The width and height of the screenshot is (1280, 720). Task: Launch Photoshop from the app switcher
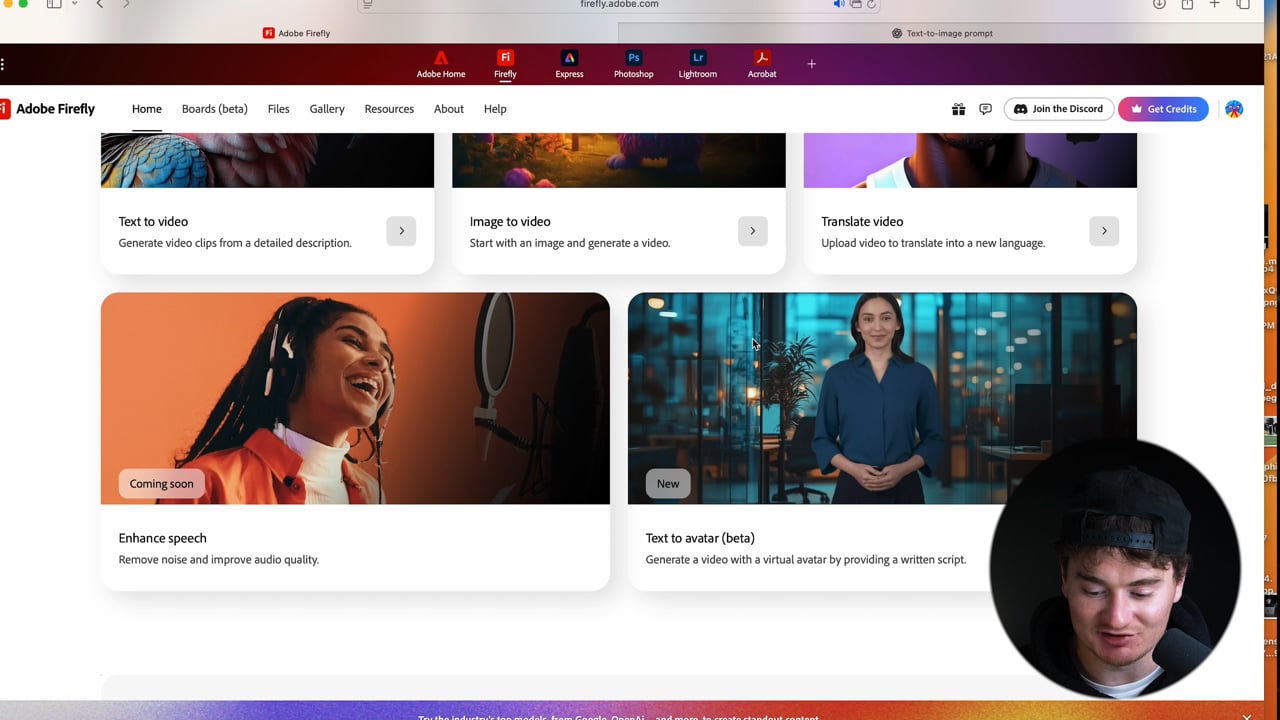click(x=633, y=64)
